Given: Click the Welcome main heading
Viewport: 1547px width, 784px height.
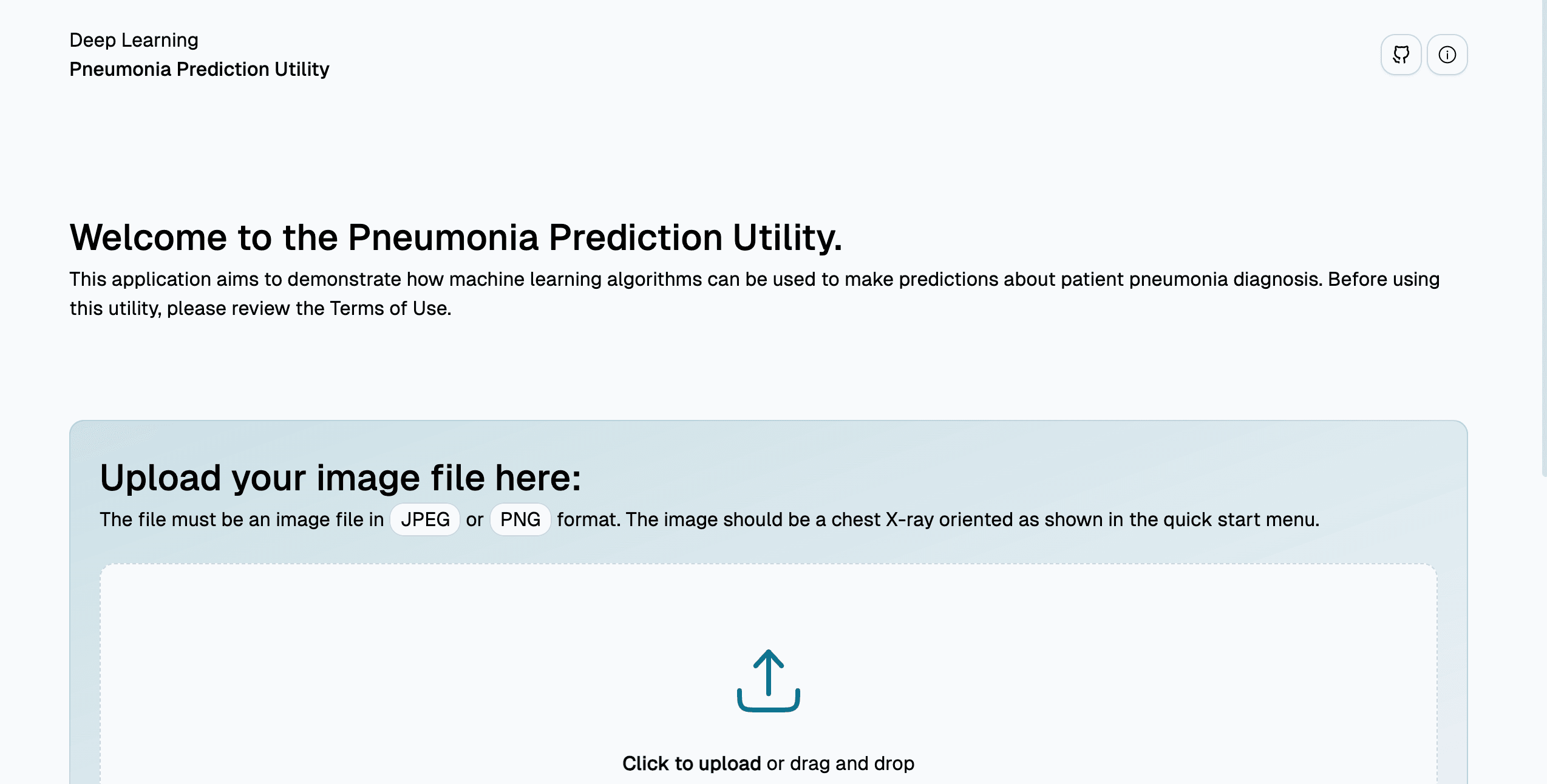Looking at the screenshot, I should pos(455,237).
